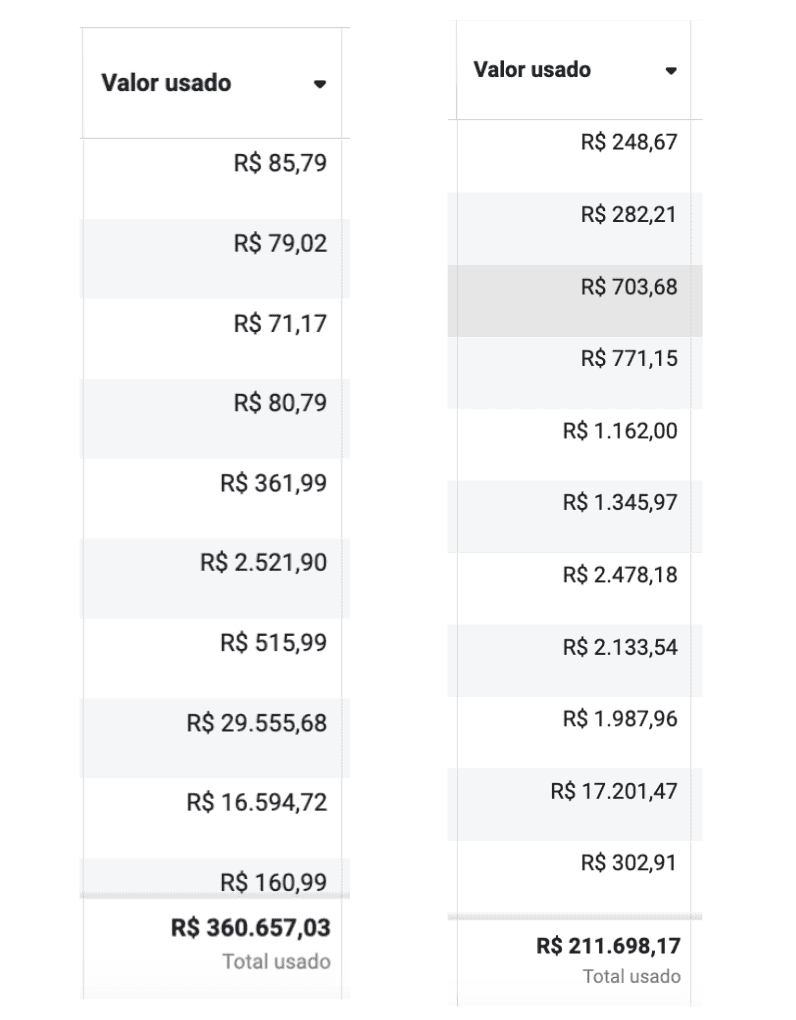Select the R$ 1.162,00 cell
This screenshot has height=1020, width=796.
click(x=574, y=444)
